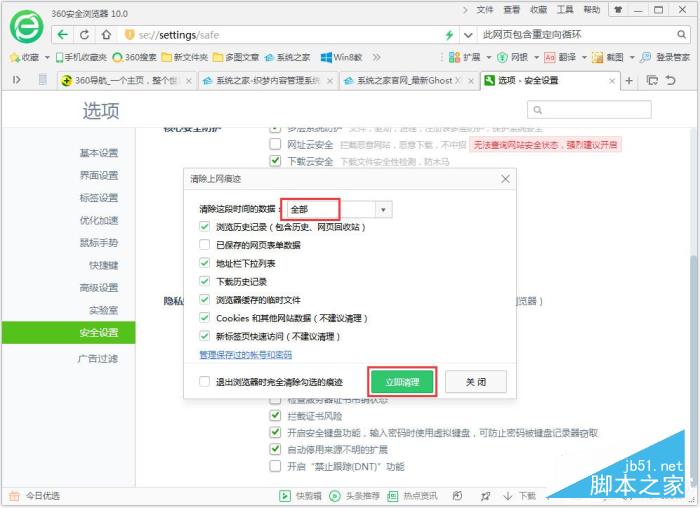Click the 立即清理 button
The height and width of the screenshot is (508, 700).
click(x=402, y=382)
